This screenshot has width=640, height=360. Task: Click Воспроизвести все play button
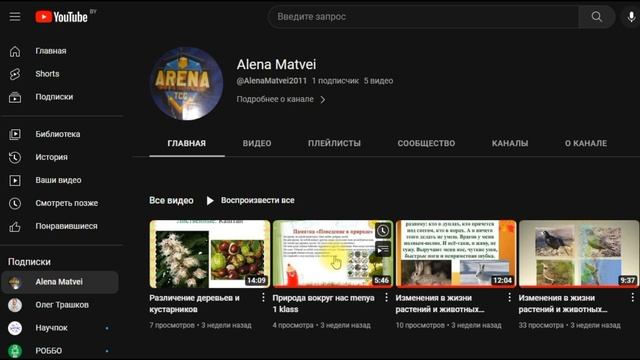point(251,200)
